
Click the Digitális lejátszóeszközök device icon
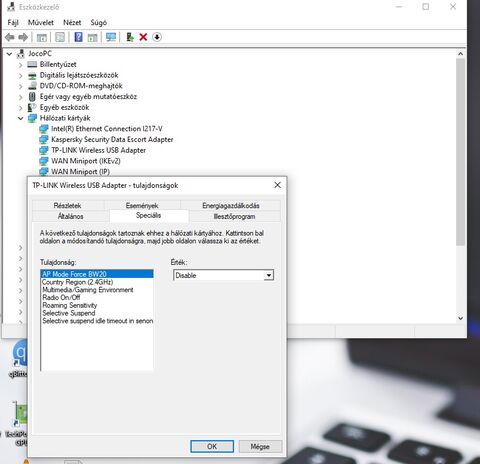click(x=32, y=76)
